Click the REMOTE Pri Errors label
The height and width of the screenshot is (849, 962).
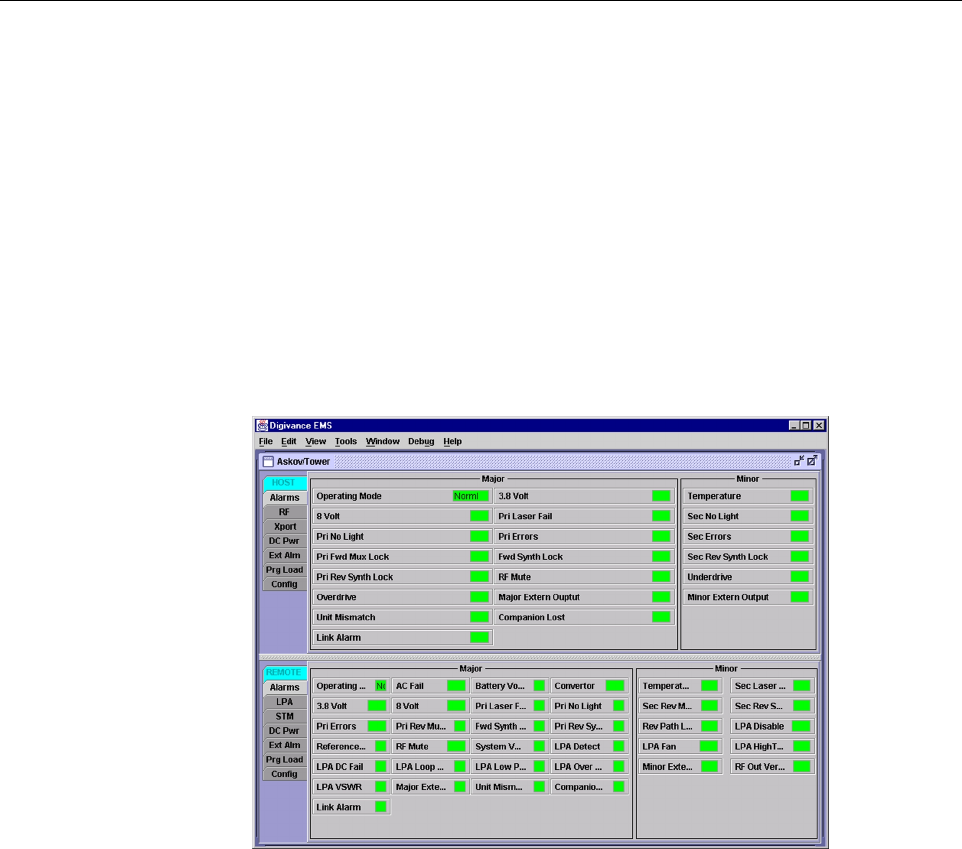coord(336,726)
